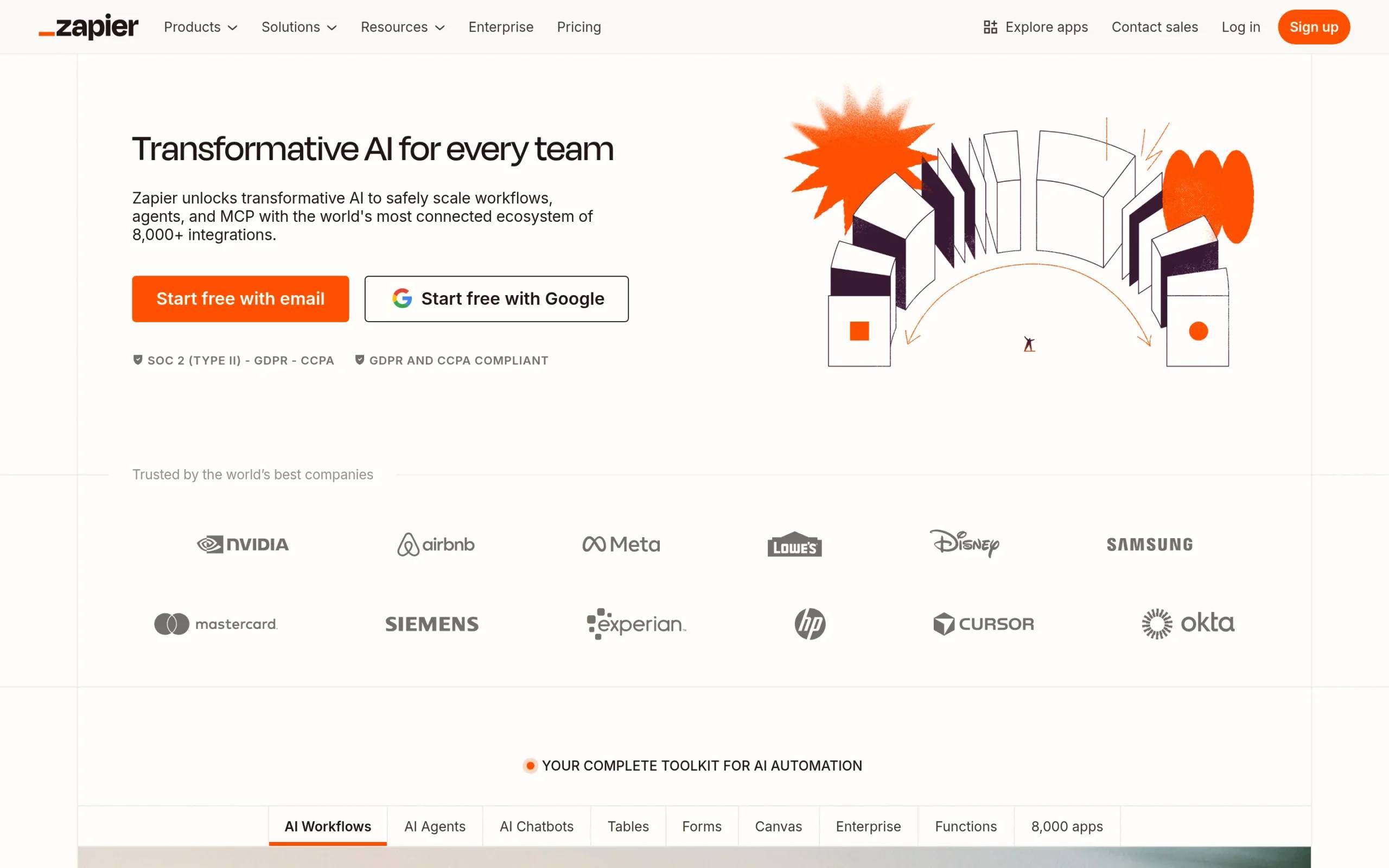Select the Cursor logo
Image resolution: width=1389 pixels, height=868 pixels.
(x=984, y=624)
